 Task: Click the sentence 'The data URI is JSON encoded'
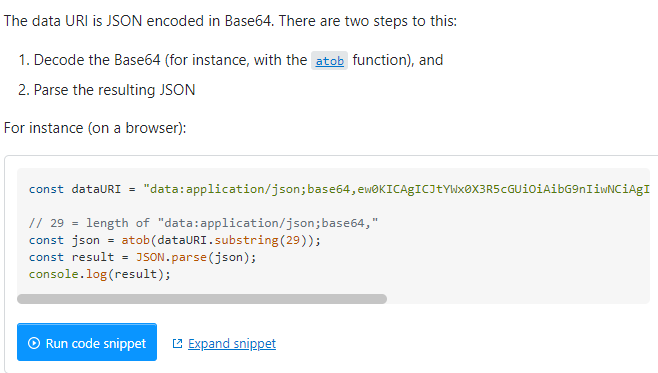click(230, 21)
